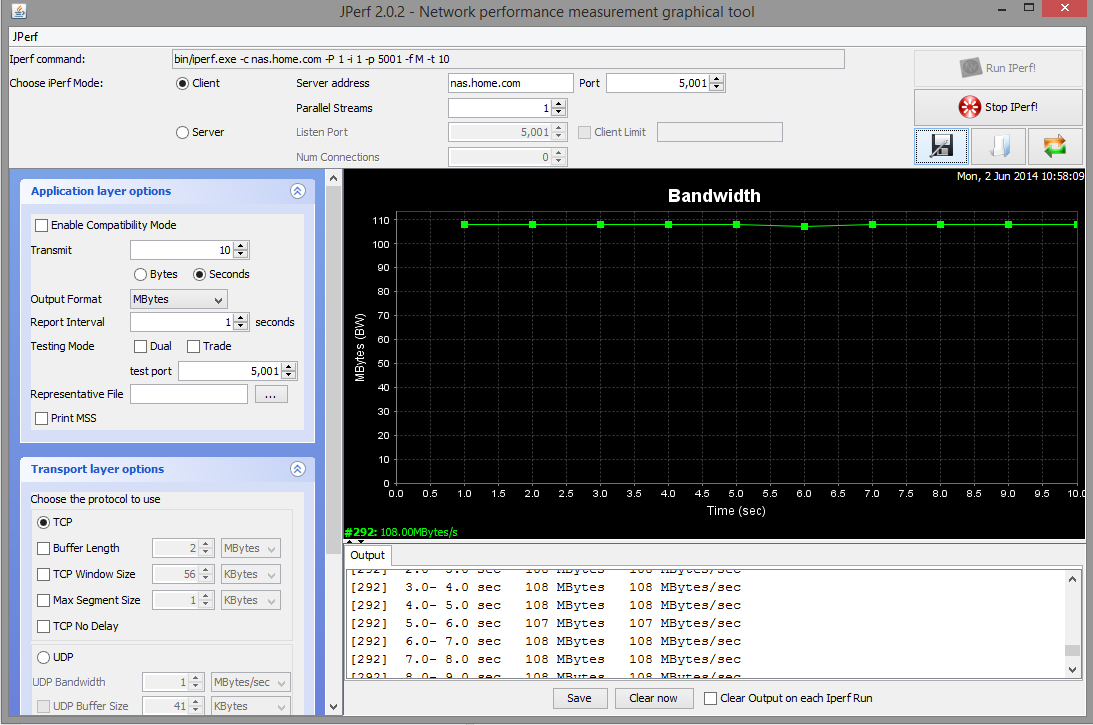
Task: Open the JPerf menu
Action: point(25,37)
